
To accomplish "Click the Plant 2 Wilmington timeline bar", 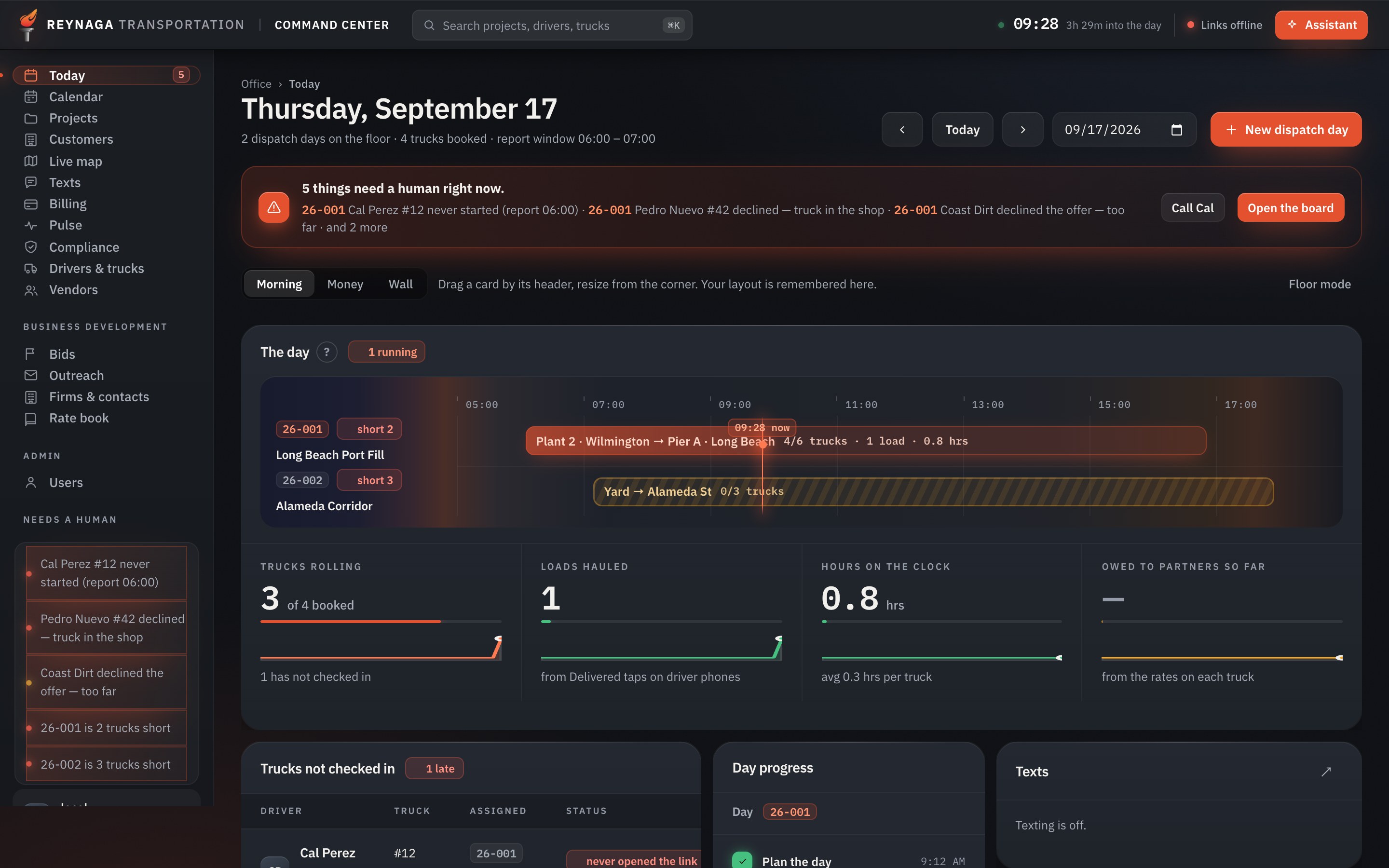I will click(866, 441).
